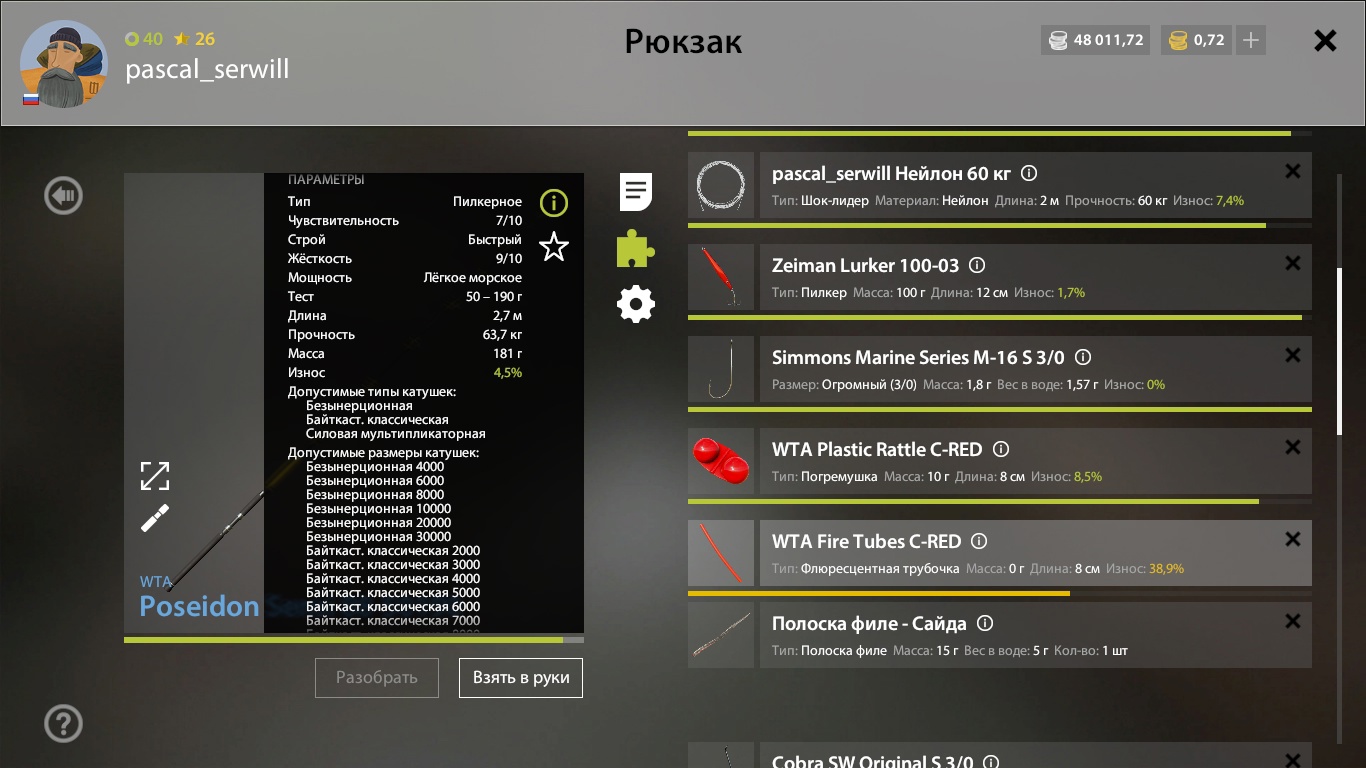Viewport: 1366px width, 768px height.
Task: Click the silver coins balance 48 011,72
Action: pos(1095,41)
